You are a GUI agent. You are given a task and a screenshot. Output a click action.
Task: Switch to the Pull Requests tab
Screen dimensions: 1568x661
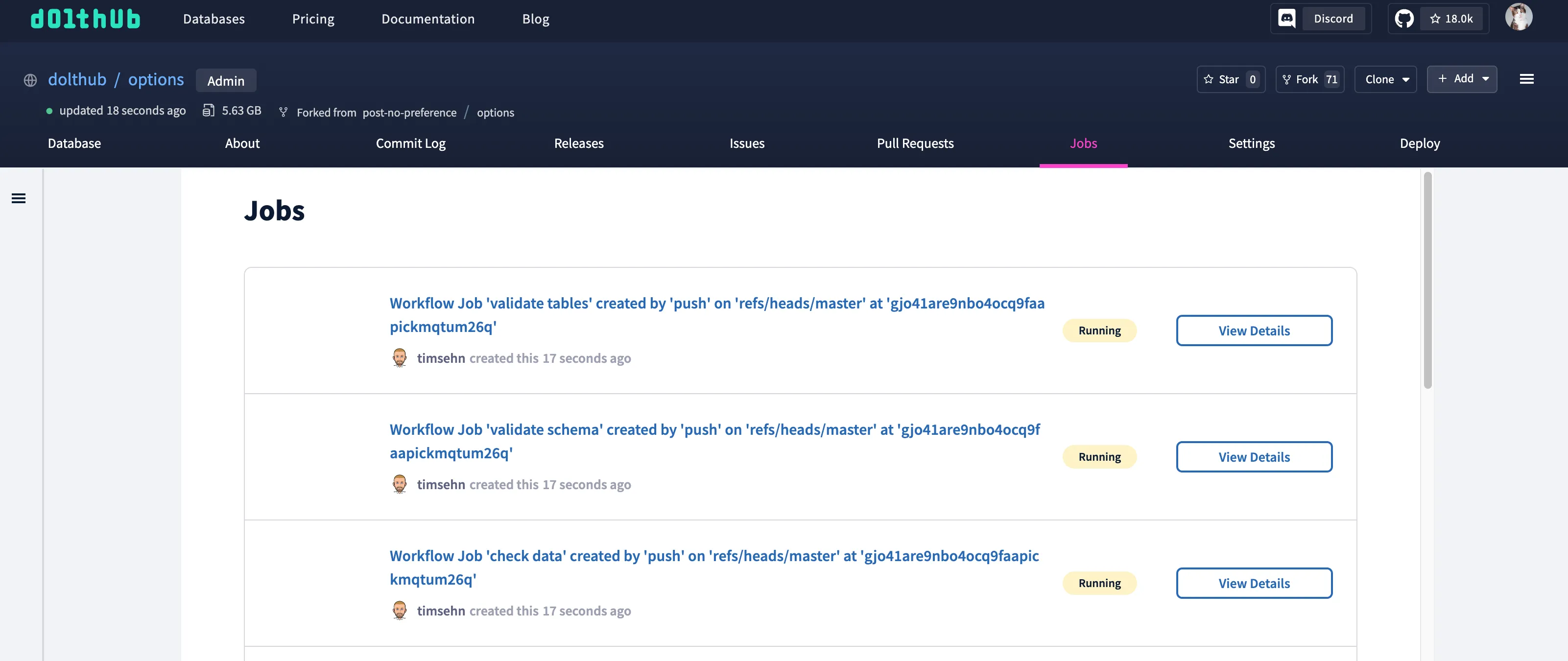[915, 143]
